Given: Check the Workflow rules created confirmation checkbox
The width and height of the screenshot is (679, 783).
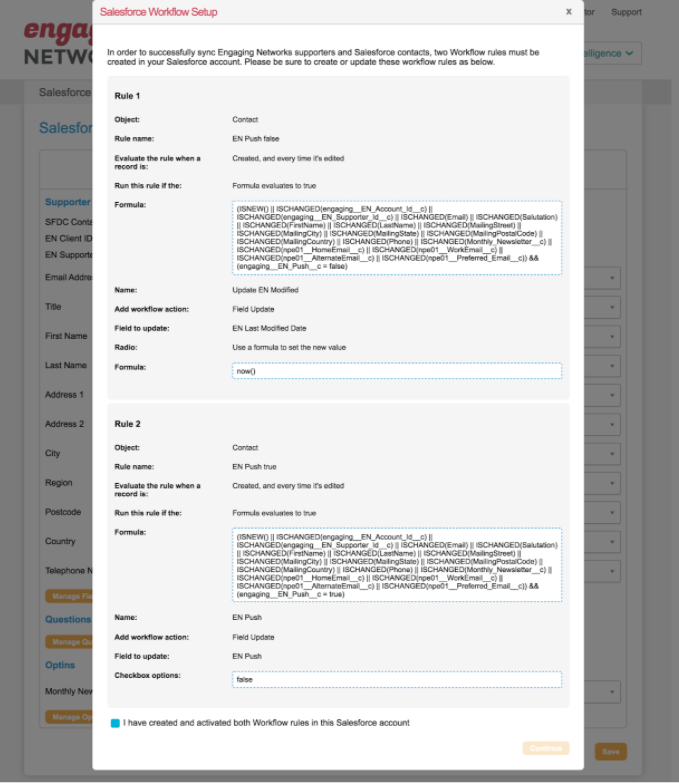Looking at the screenshot, I should pyautogui.click(x=116, y=723).
